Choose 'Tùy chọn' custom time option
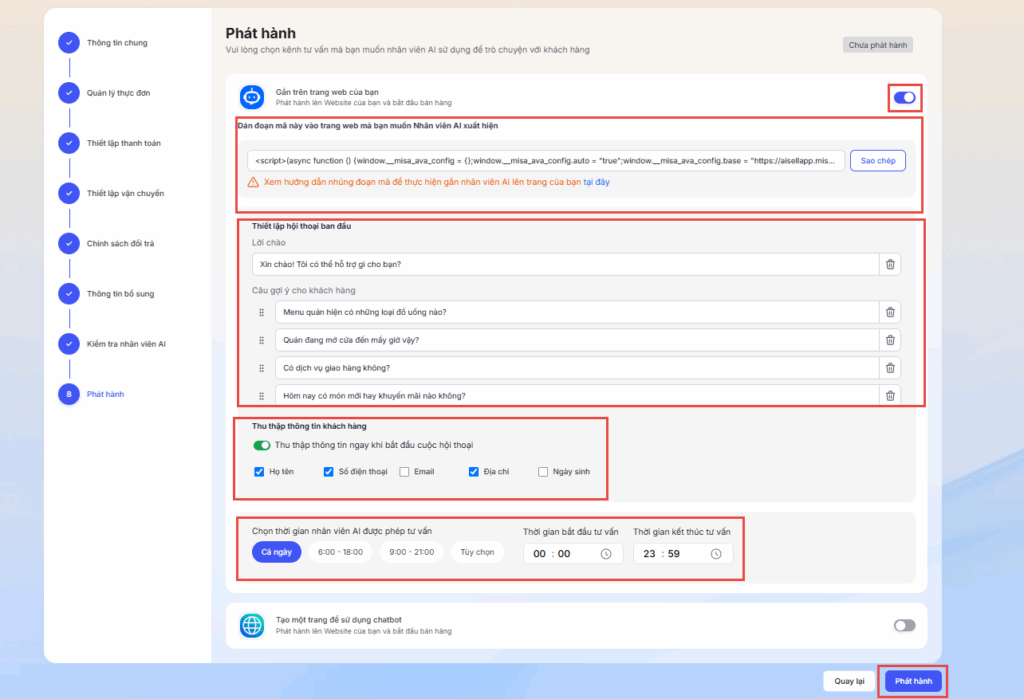This screenshot has height=699, width=1024. tap(477, 552)
